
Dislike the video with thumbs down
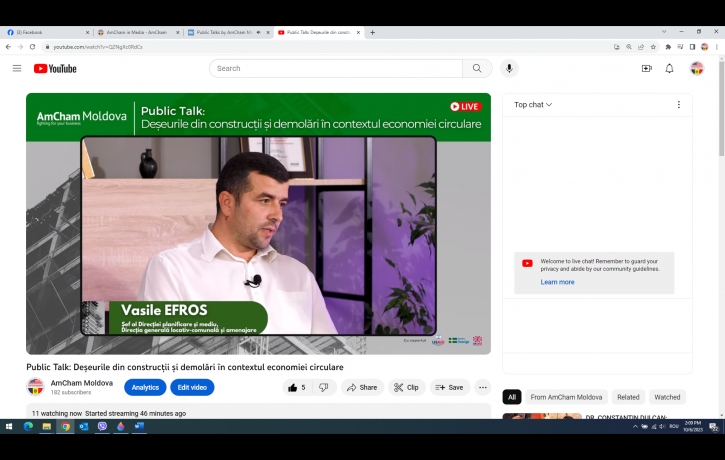coord(323,387)
